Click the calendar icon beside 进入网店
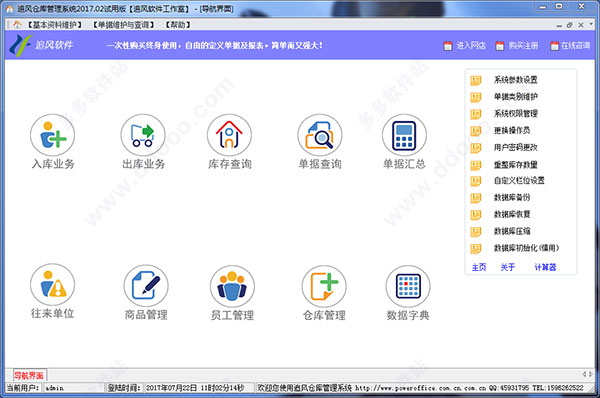This screenshot has width=600, height=398. (448, 46)
